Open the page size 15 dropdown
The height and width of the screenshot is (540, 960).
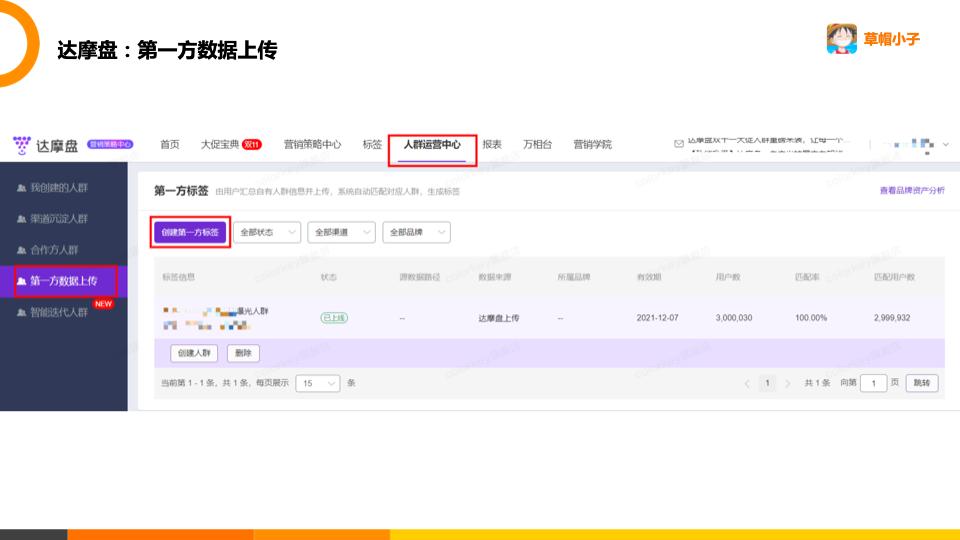(318, 383)
